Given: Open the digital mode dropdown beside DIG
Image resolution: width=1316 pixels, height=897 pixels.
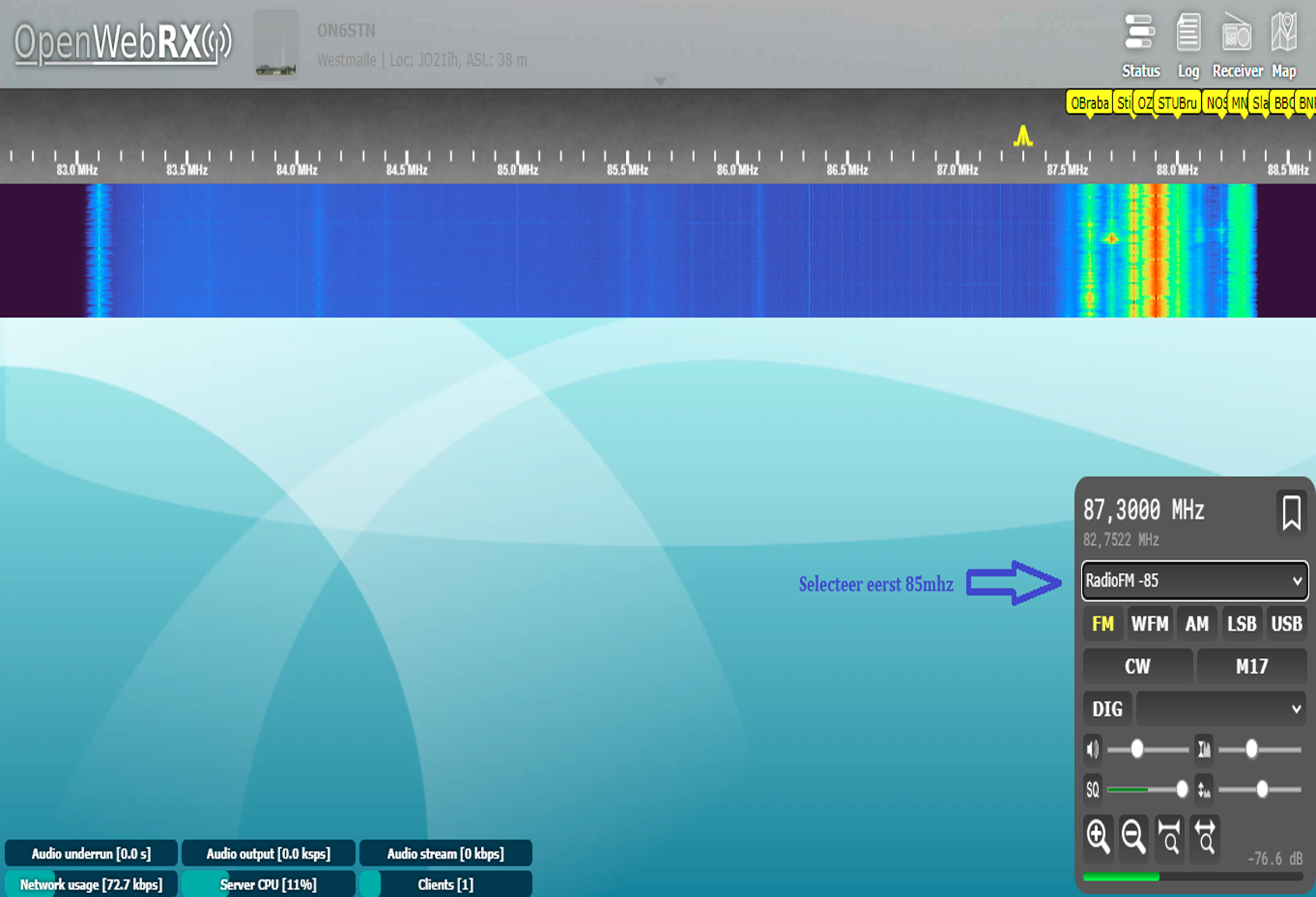Looking at the screenshot, I should click(1221, 709).
